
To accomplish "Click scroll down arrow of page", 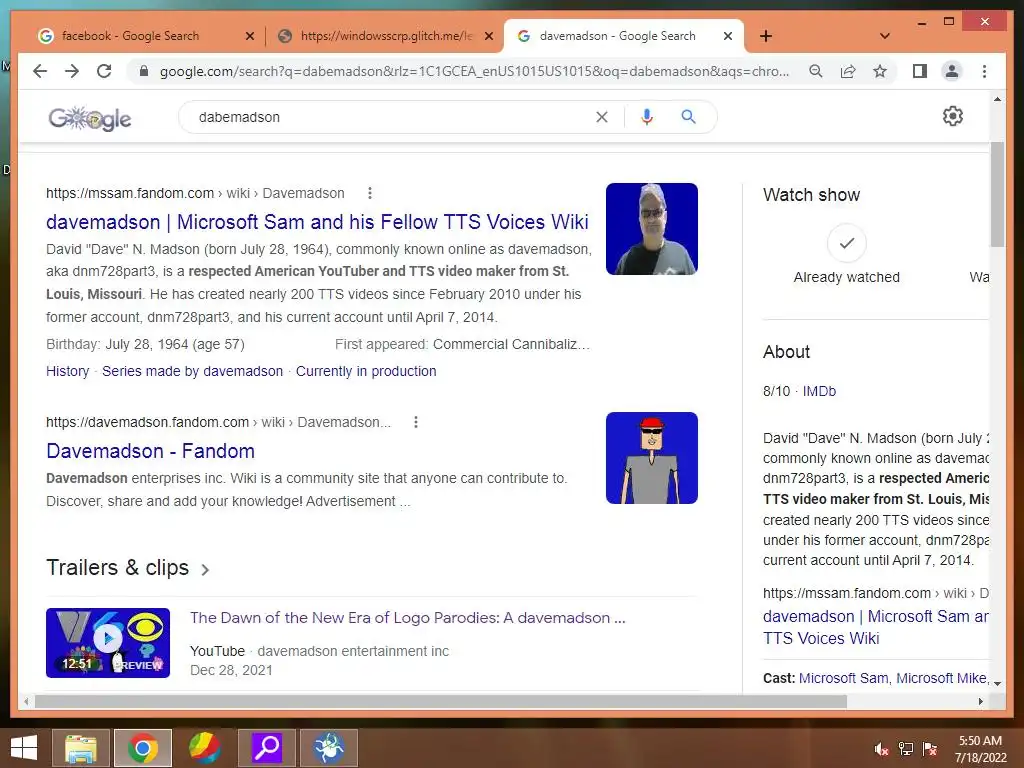I will 997,684.
